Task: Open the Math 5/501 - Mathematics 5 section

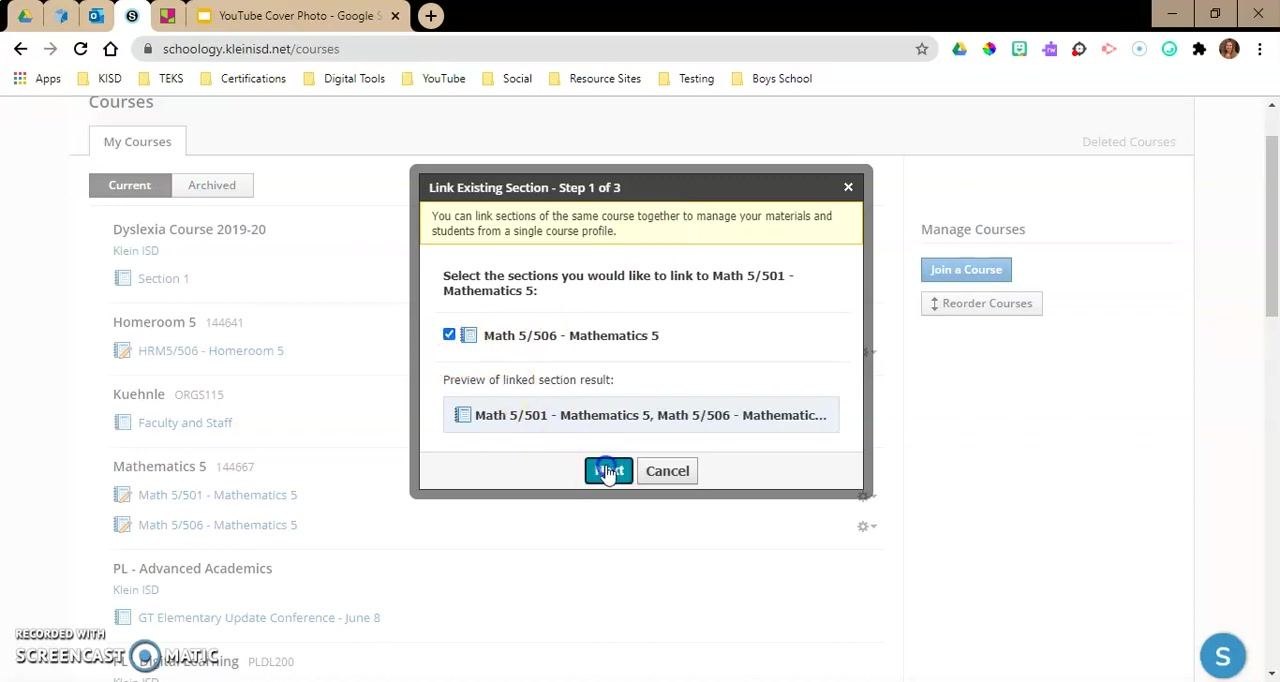Action: tap(218, 495)
